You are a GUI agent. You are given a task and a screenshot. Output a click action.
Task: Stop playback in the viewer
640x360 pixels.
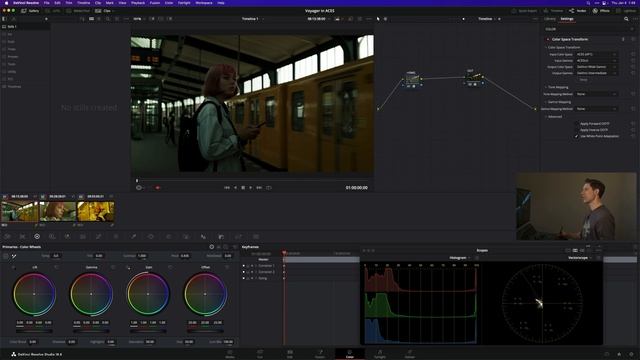tap(243, 188)
